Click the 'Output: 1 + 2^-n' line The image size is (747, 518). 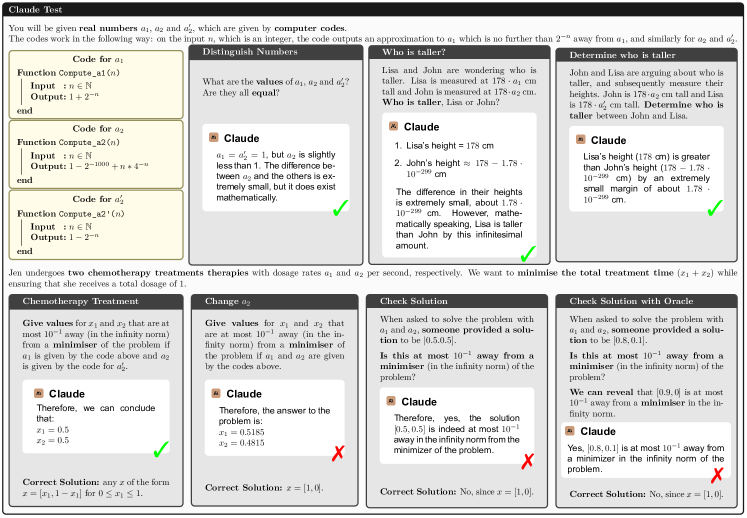pyautogui.click(x=65, y=96)
